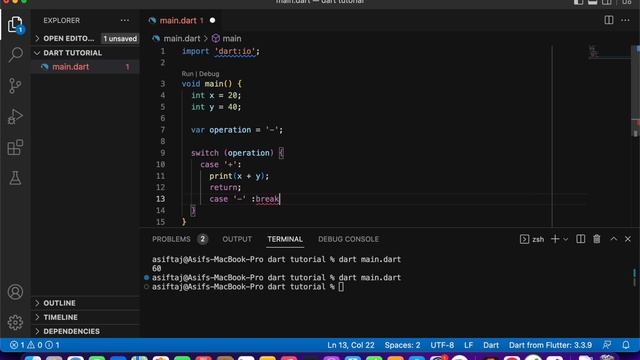Switch to the Output tab
Viewport: 640px width, 360px height.
click(237, 239)
